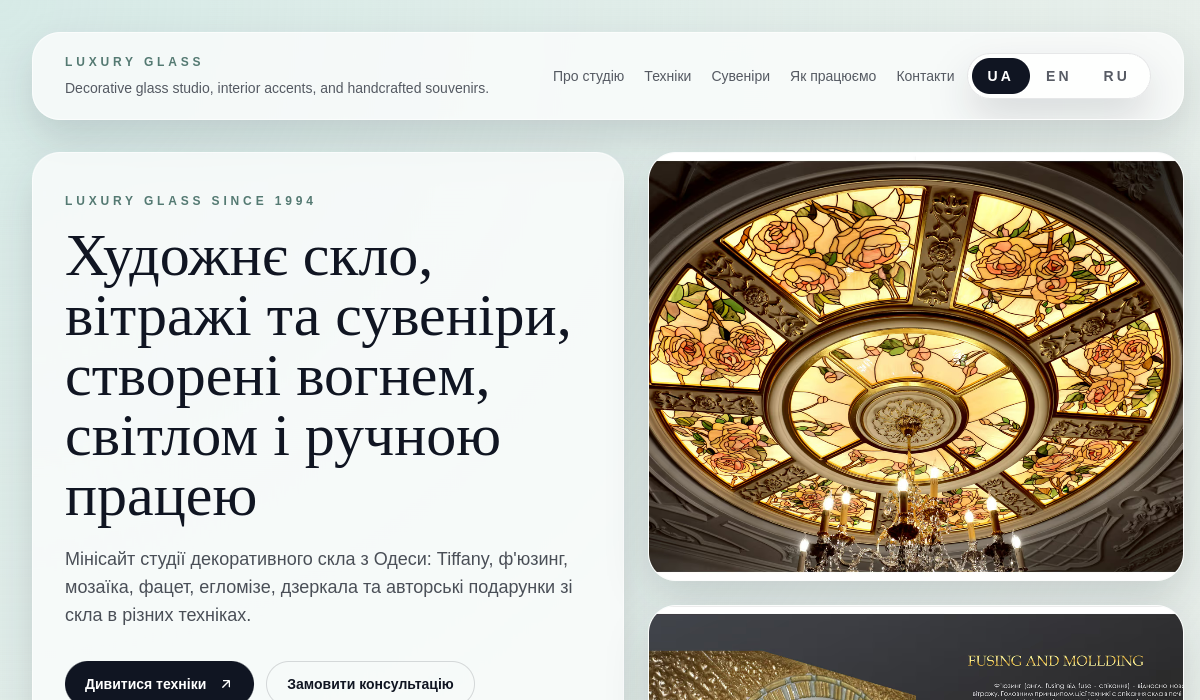The image size is (1200, 700).
Task: Click the LUXURY GLASS brand title
Action: [134, 62]
